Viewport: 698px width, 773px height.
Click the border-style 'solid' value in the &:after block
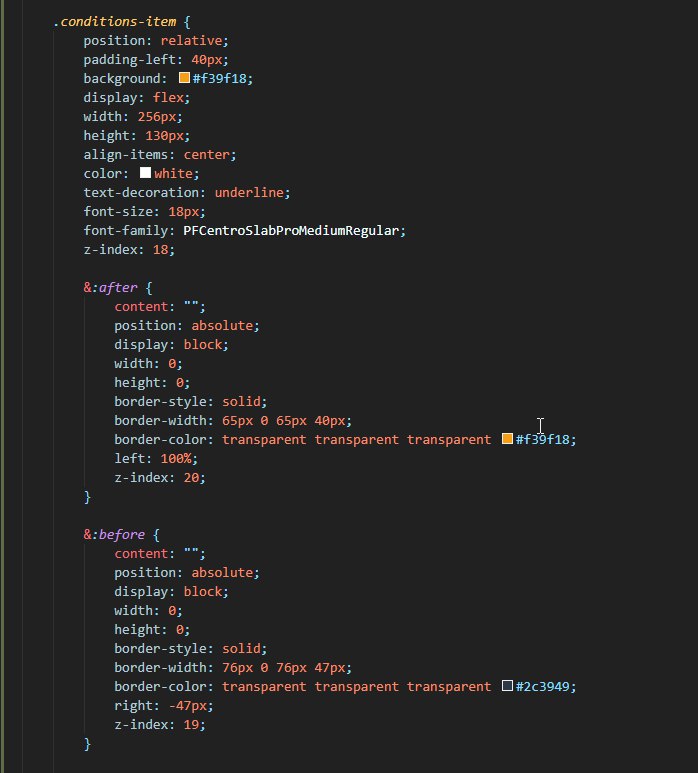[x=241, y=401]
